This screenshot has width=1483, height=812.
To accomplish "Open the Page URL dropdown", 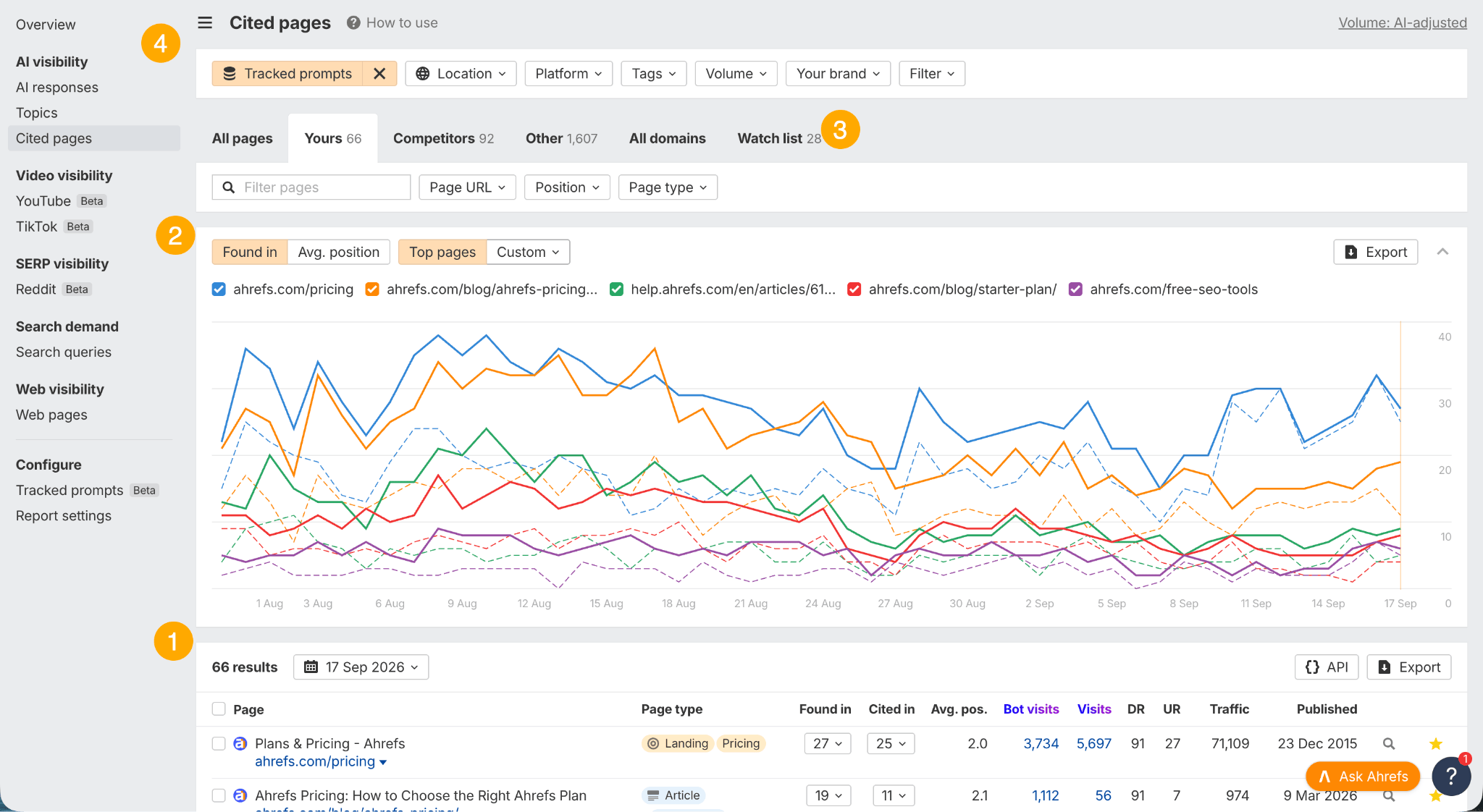I will tap(467, 187).
